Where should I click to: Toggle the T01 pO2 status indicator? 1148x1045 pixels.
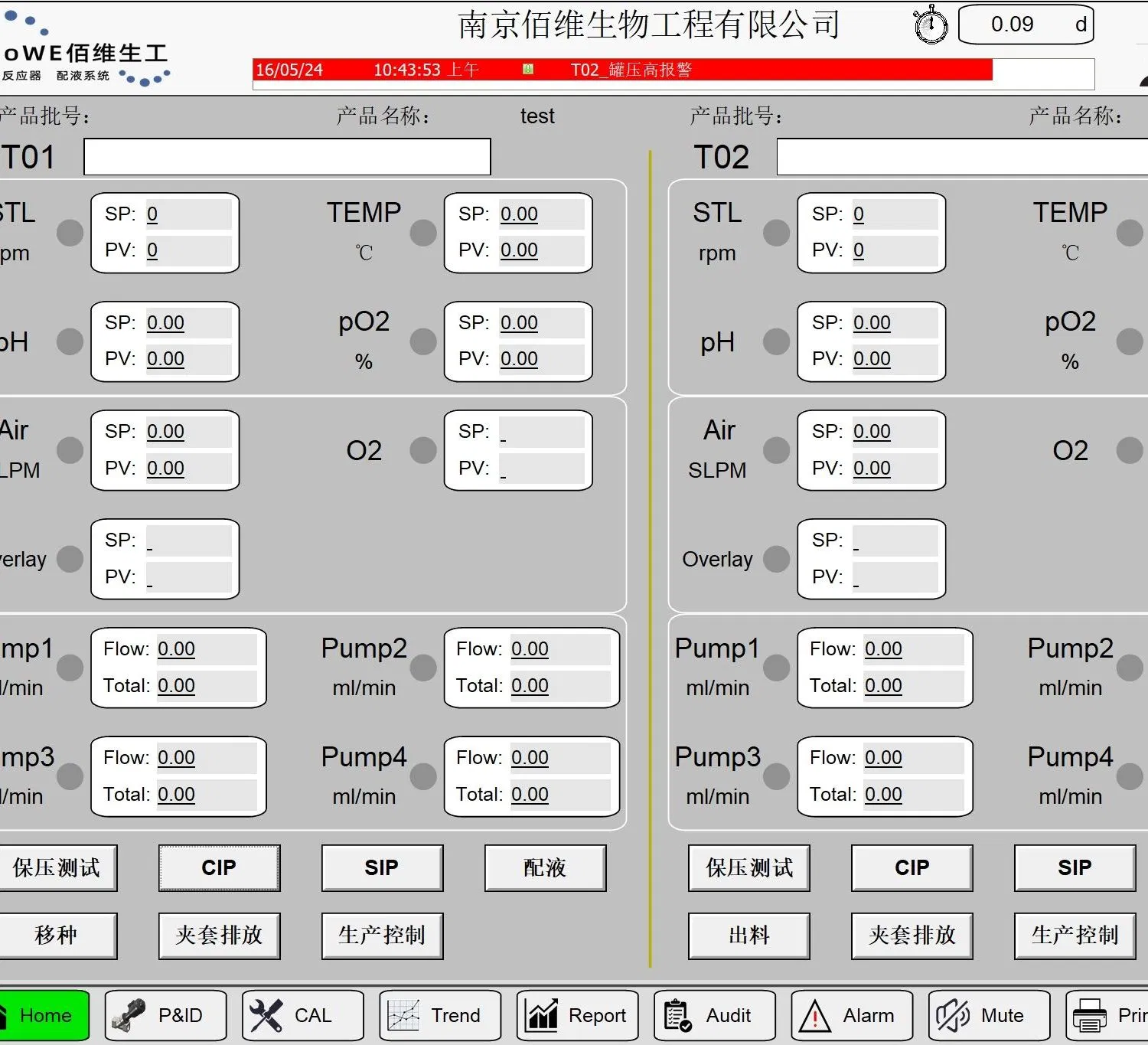(423, 341)
